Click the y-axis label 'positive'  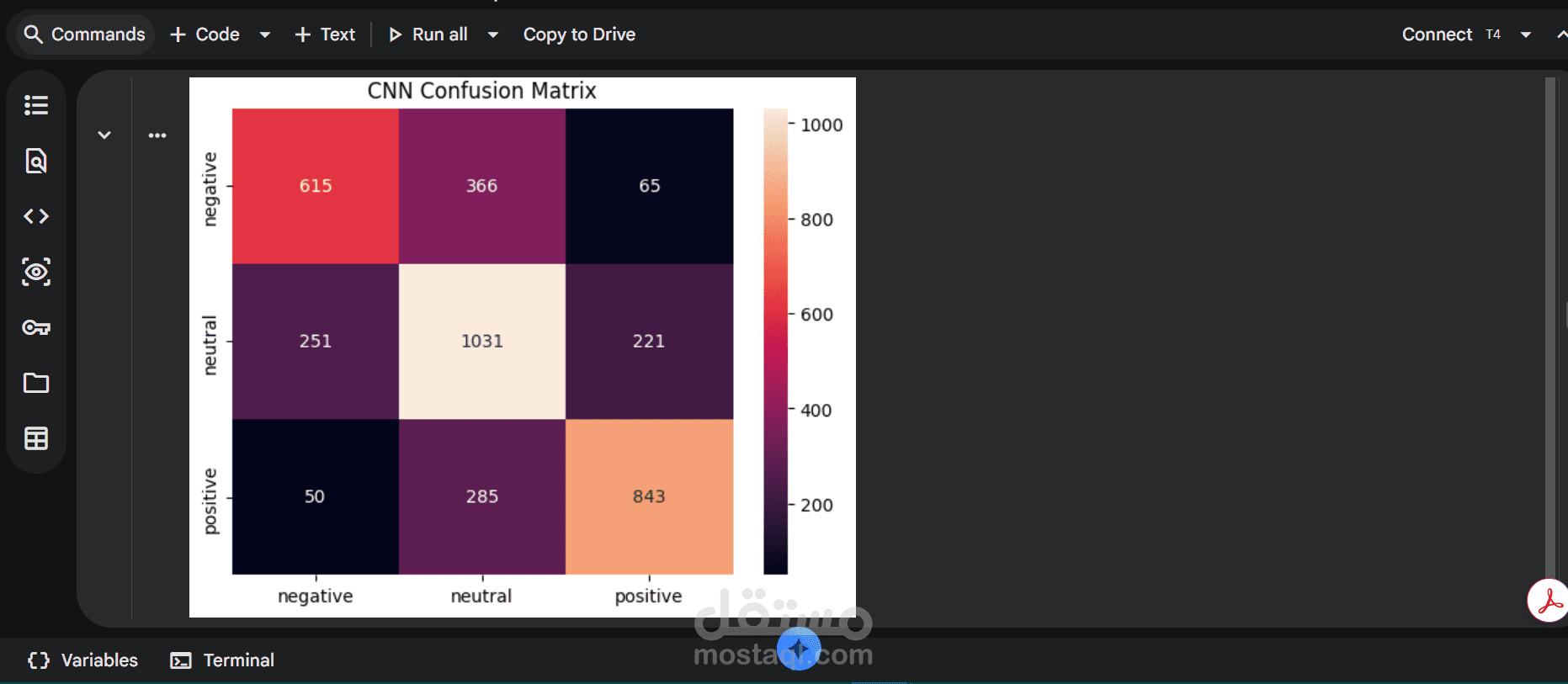pos(210,501)
